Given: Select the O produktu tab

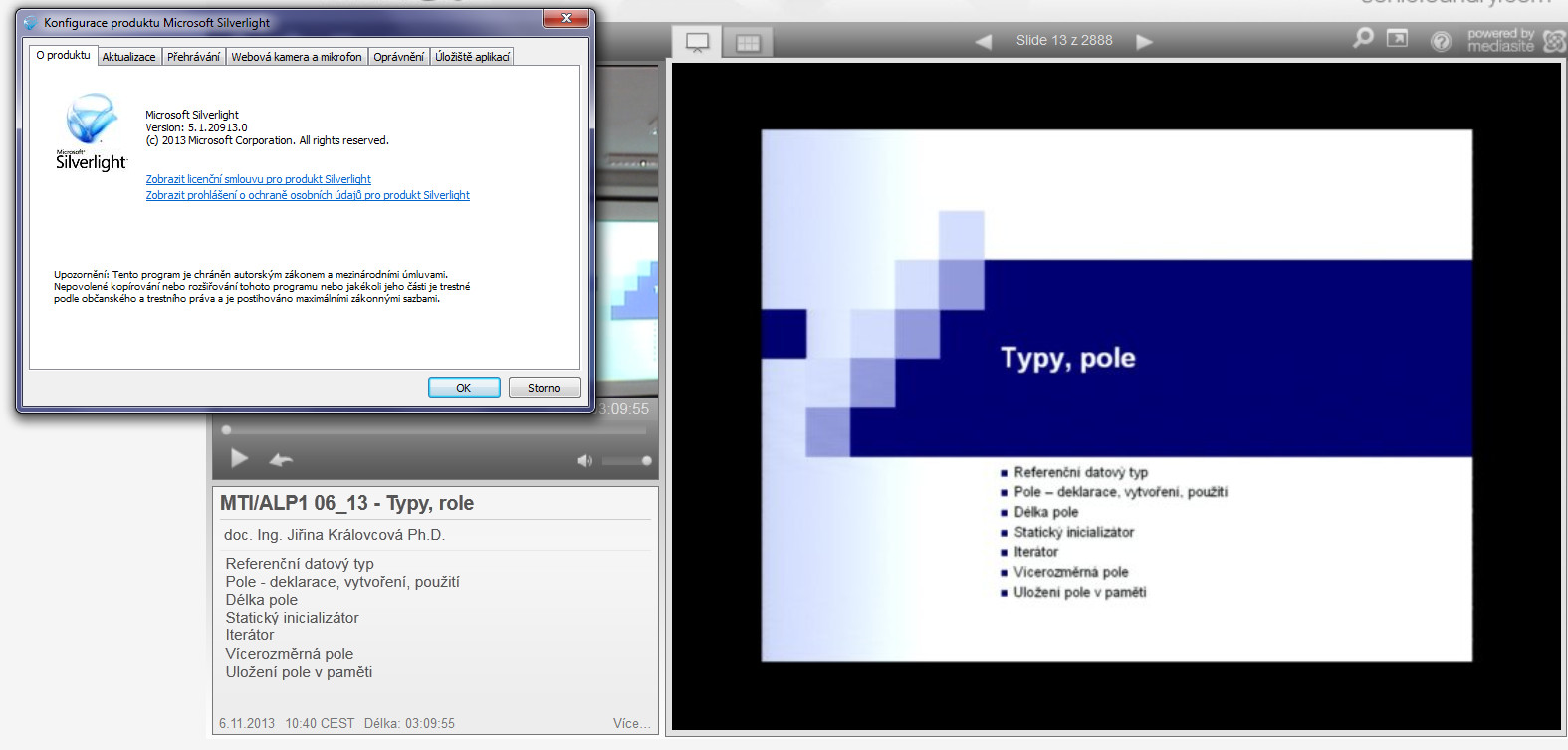Looking at the screenshot, I should click(63, 55).
